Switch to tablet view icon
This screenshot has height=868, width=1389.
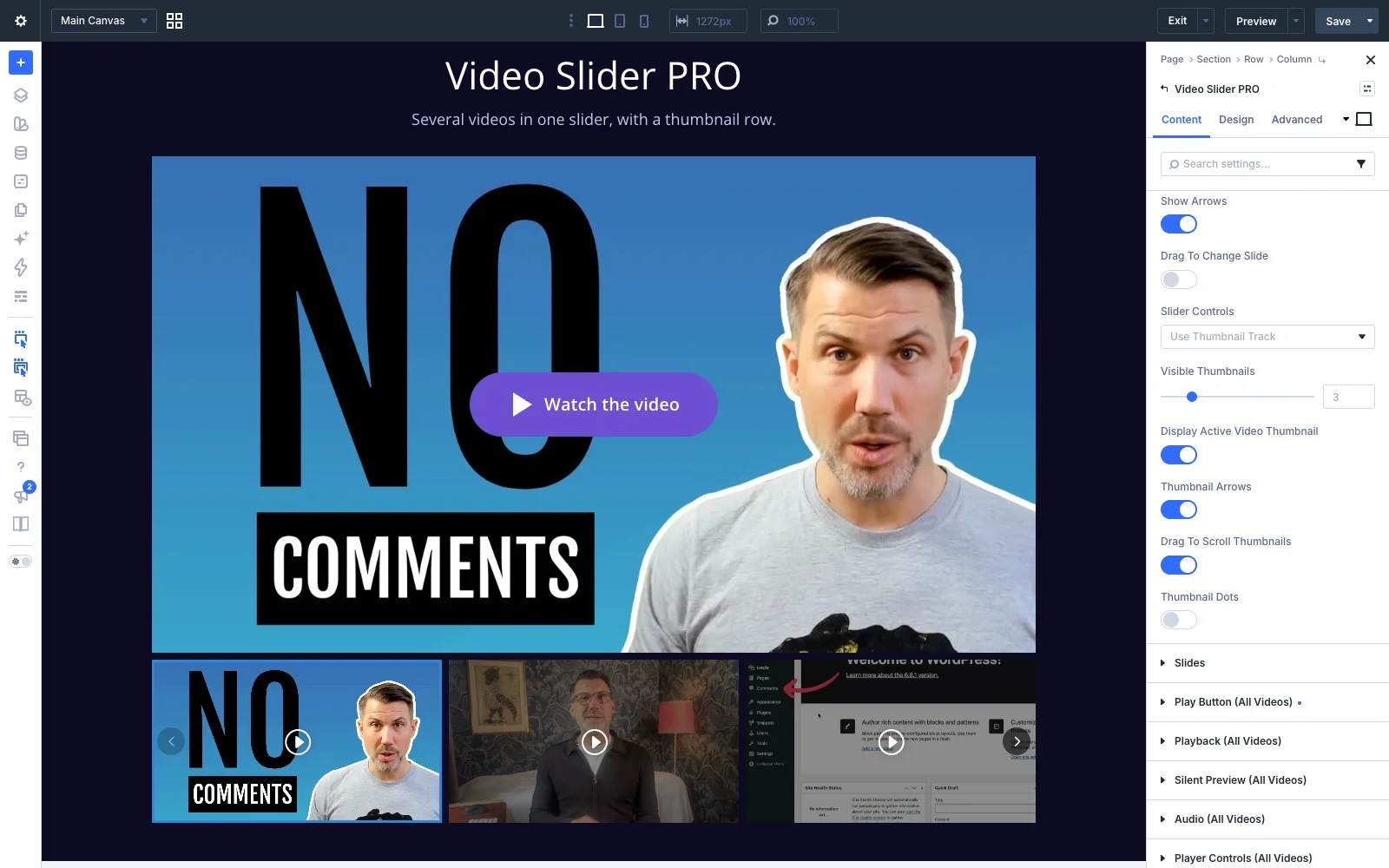point(620,21)
